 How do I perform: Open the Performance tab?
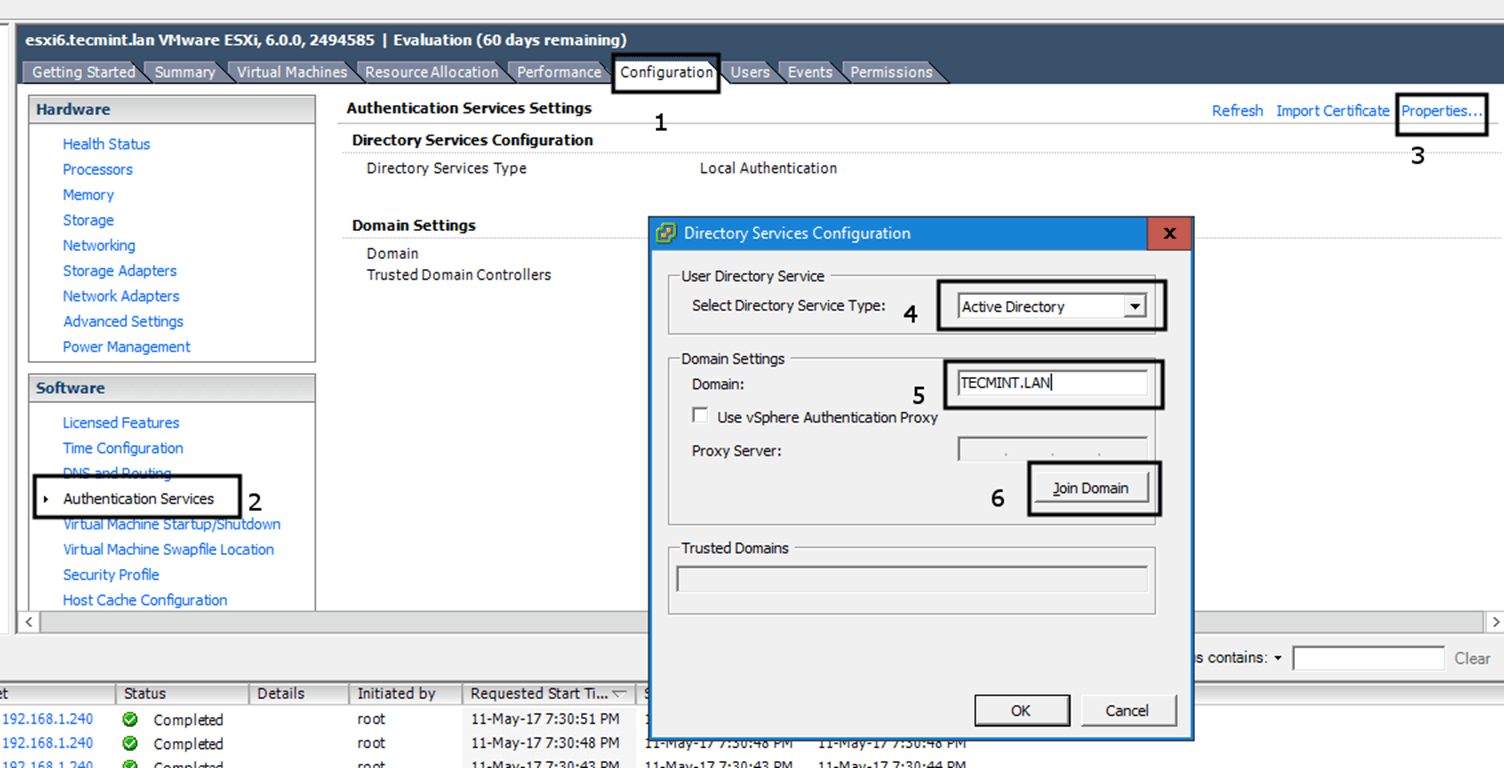point(559,72)
